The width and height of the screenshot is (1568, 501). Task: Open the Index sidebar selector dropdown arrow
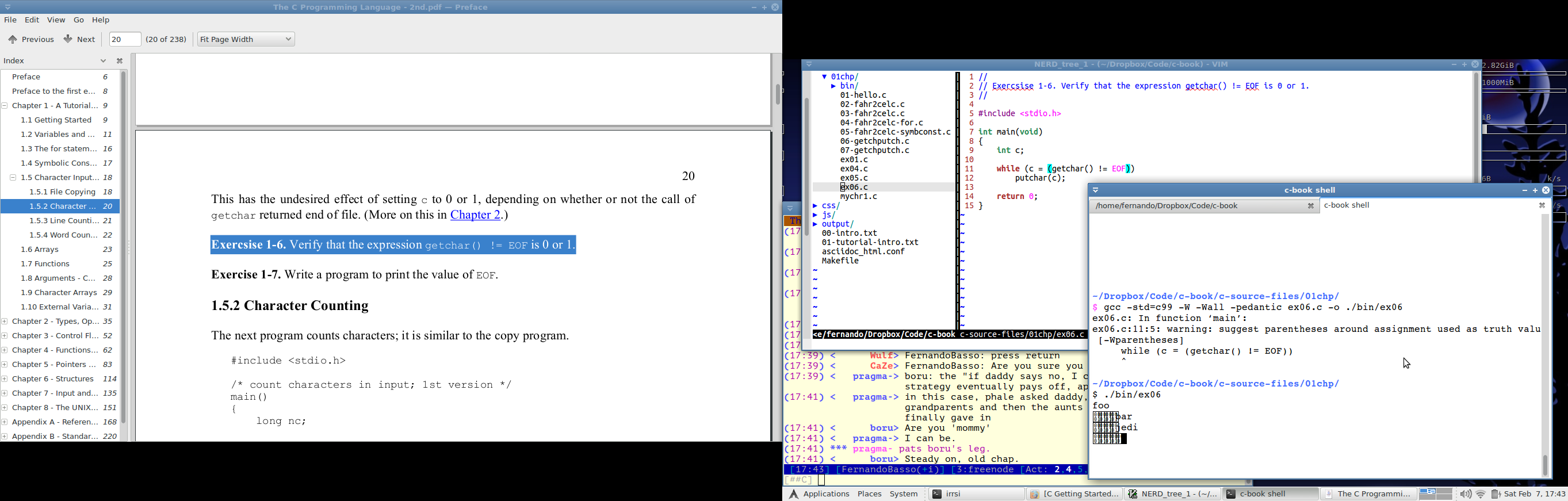[x=103, y=61]
